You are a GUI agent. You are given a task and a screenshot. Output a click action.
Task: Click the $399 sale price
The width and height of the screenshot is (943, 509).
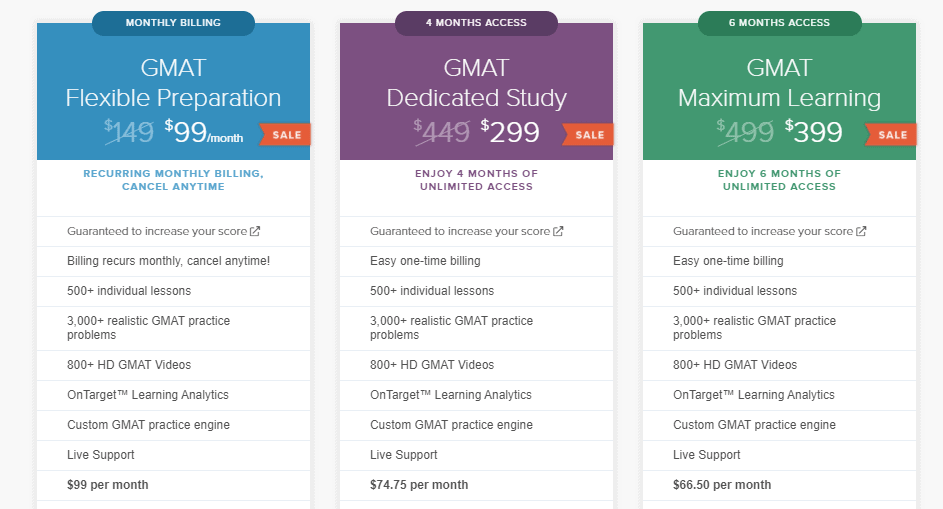click(813, 132)
